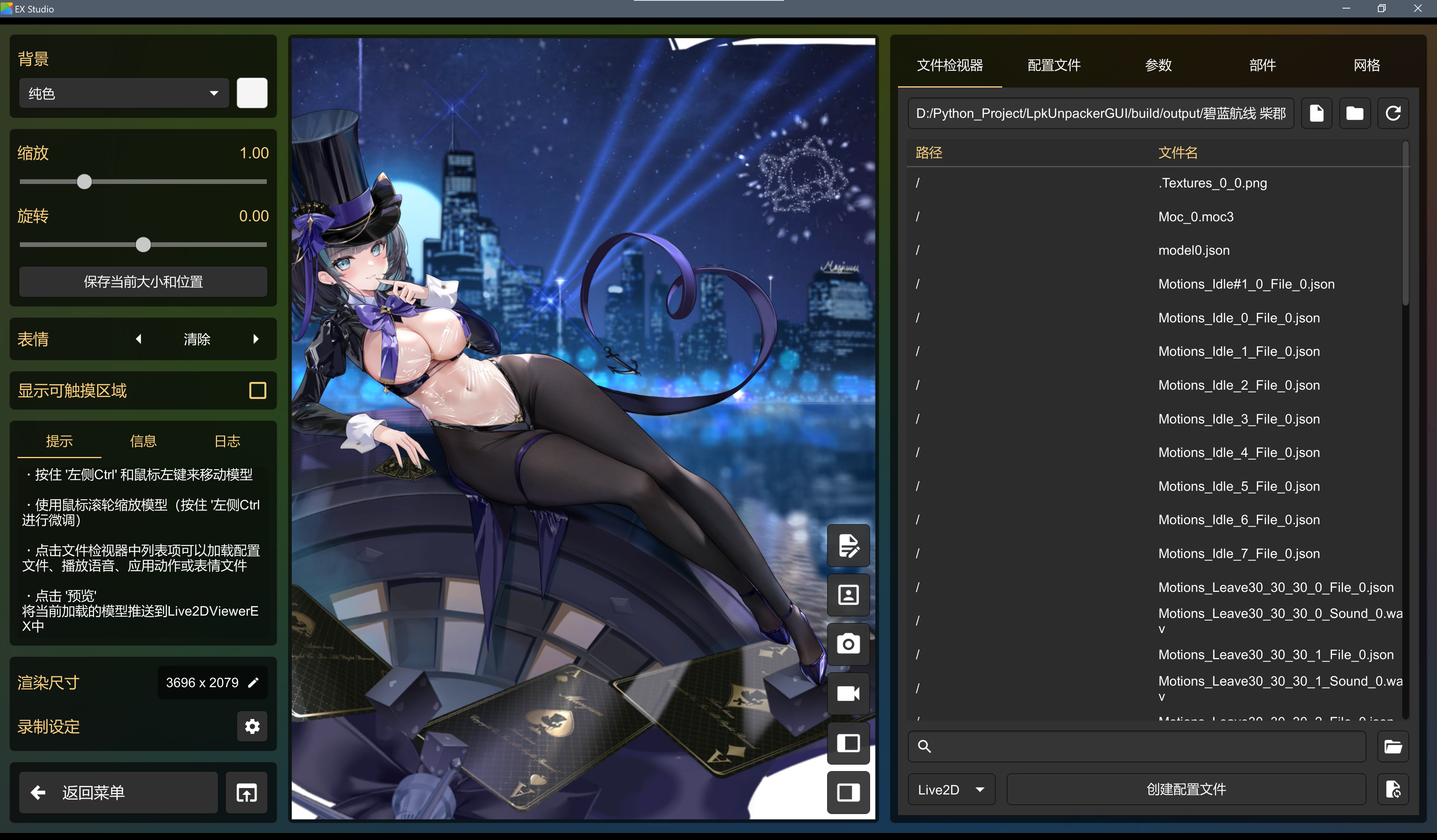Click the camera screenshot icon

(848, 644)
